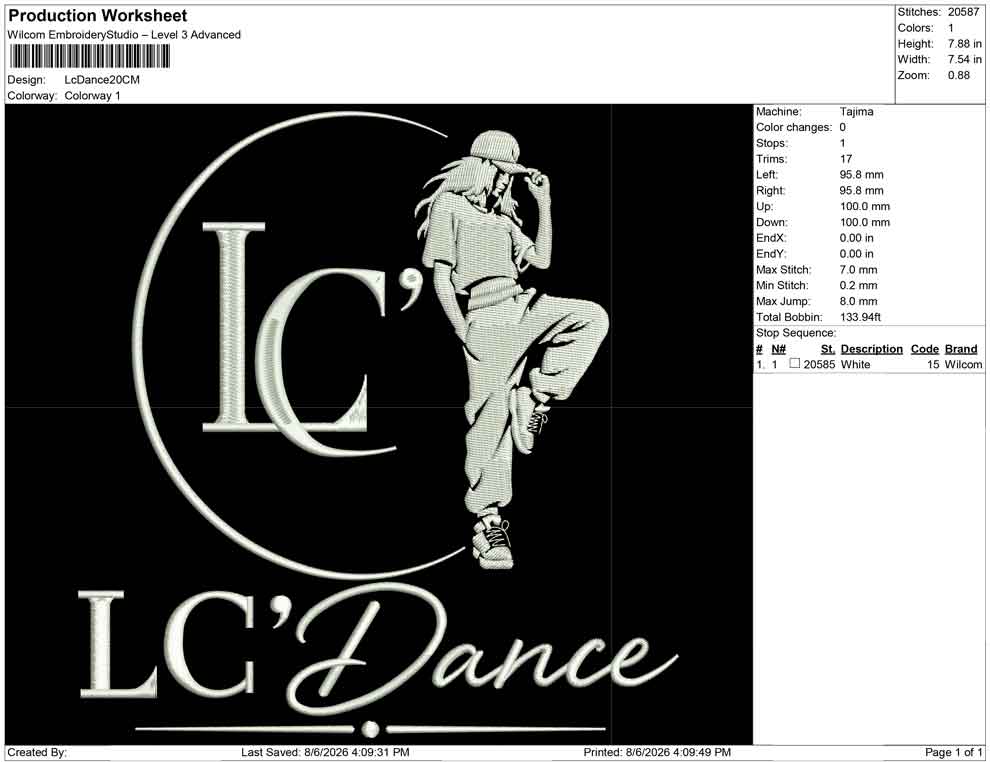Click the 'Page 1 of 1' footer text

(953, 753)
